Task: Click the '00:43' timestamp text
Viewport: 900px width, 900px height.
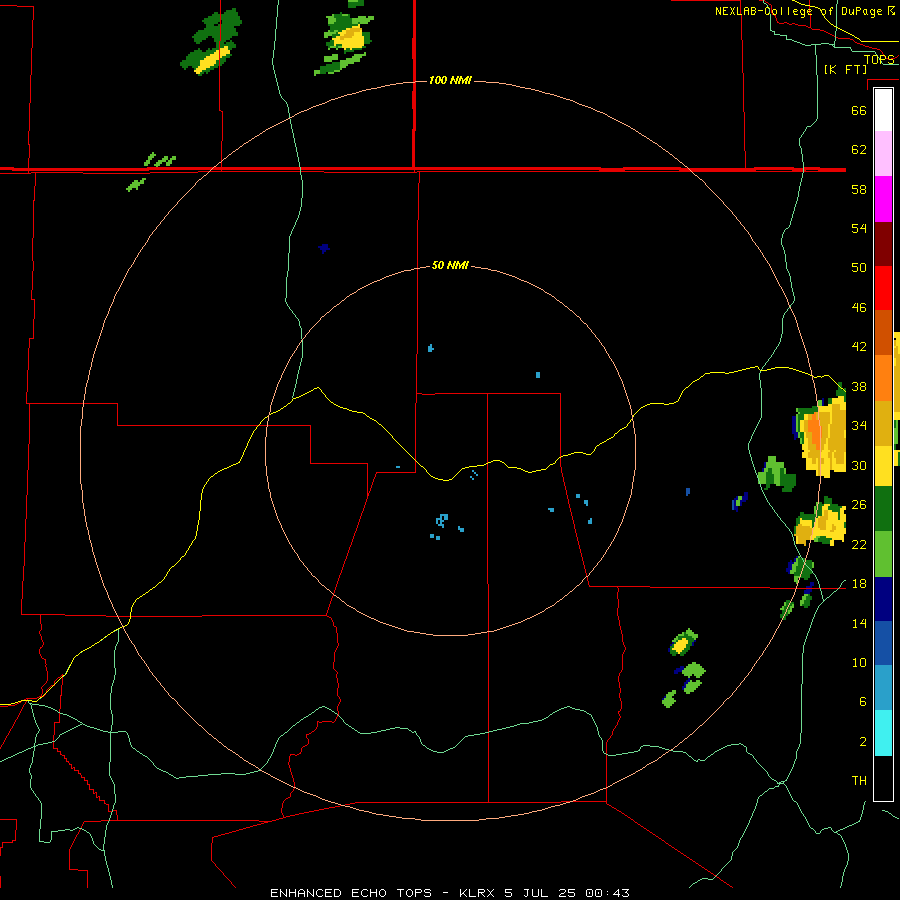Action: point(607,893)
